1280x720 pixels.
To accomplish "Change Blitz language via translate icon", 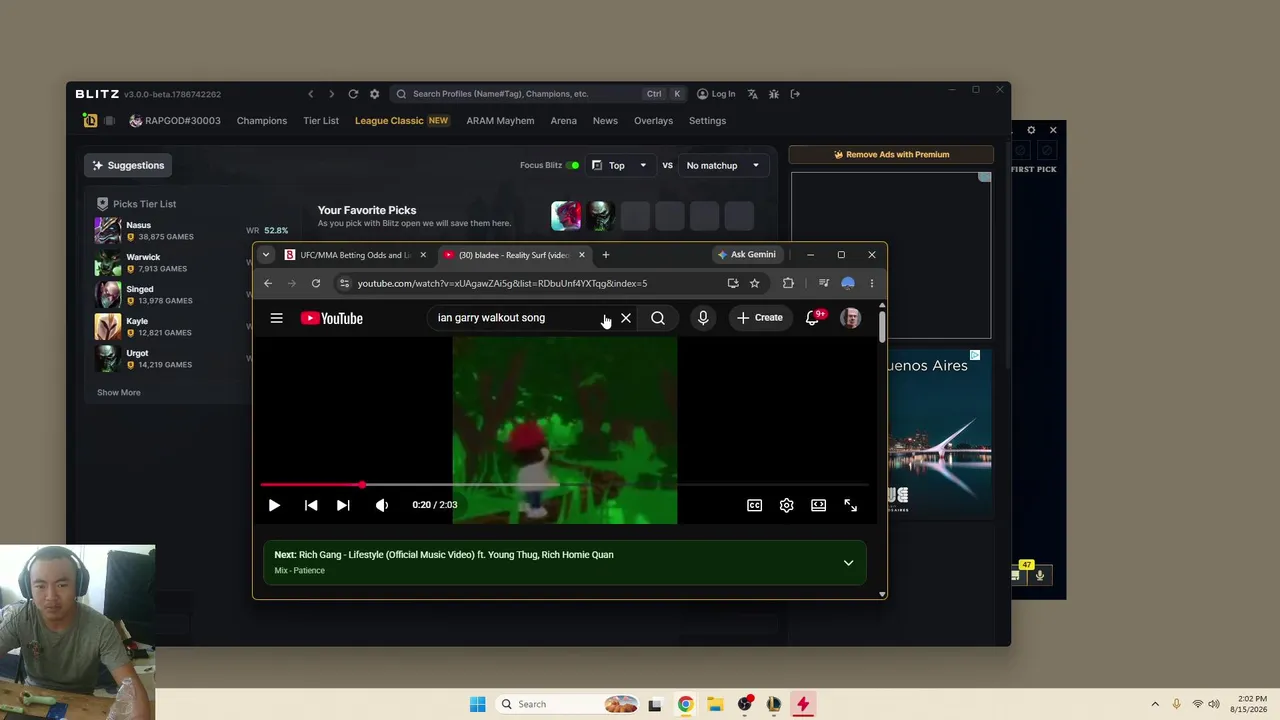I will tap(752, 94).
